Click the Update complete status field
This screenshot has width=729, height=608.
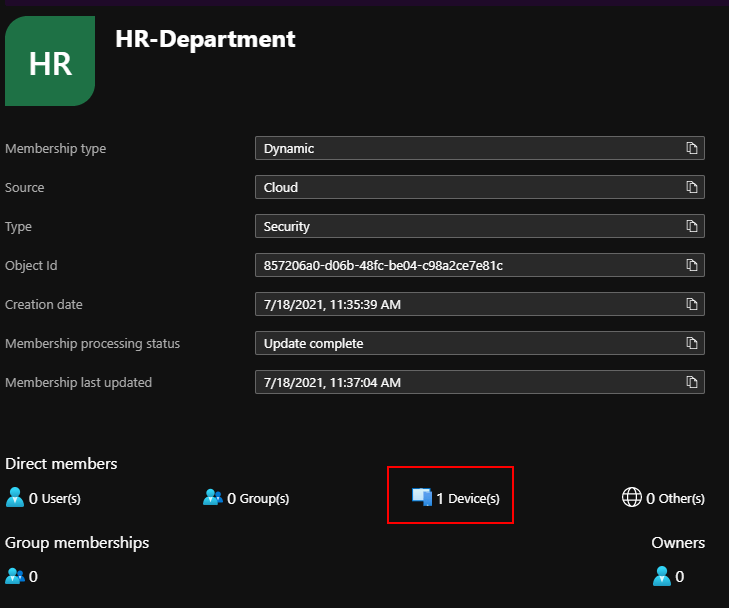(x=465, y=344)
